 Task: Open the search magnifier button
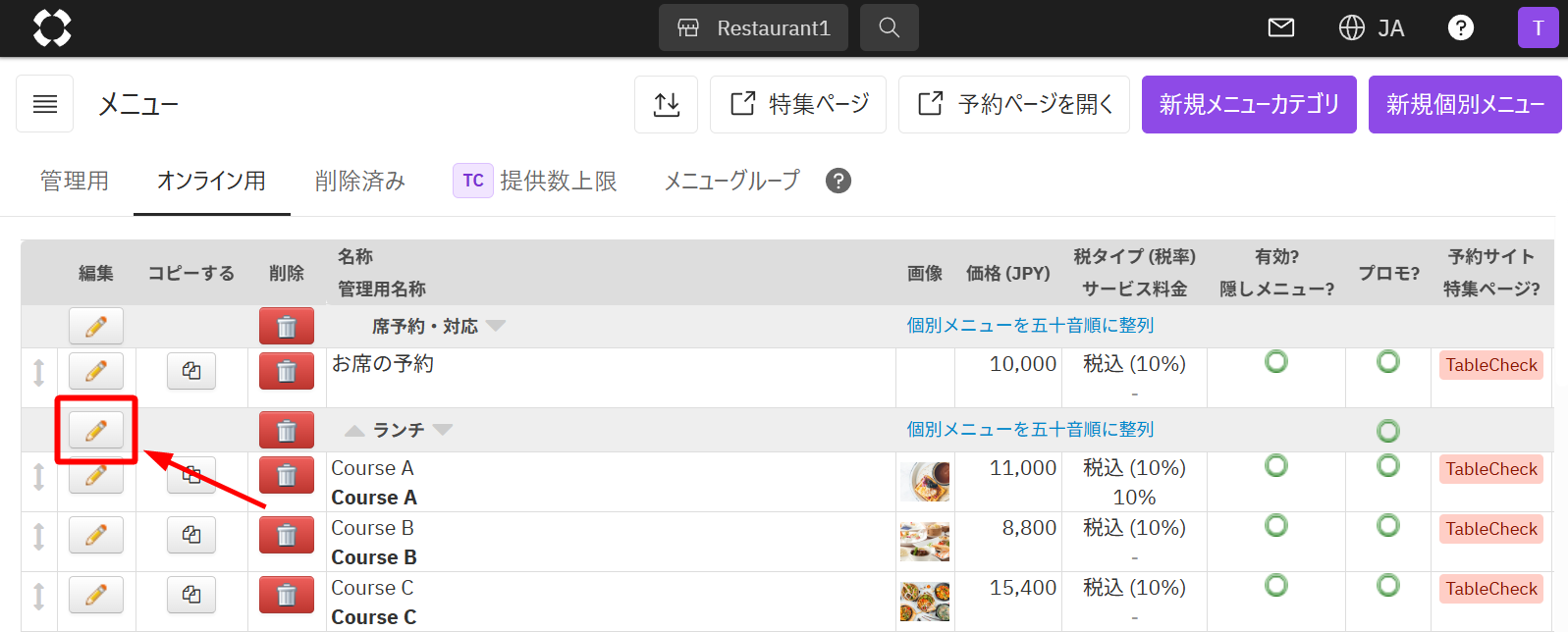890,27
